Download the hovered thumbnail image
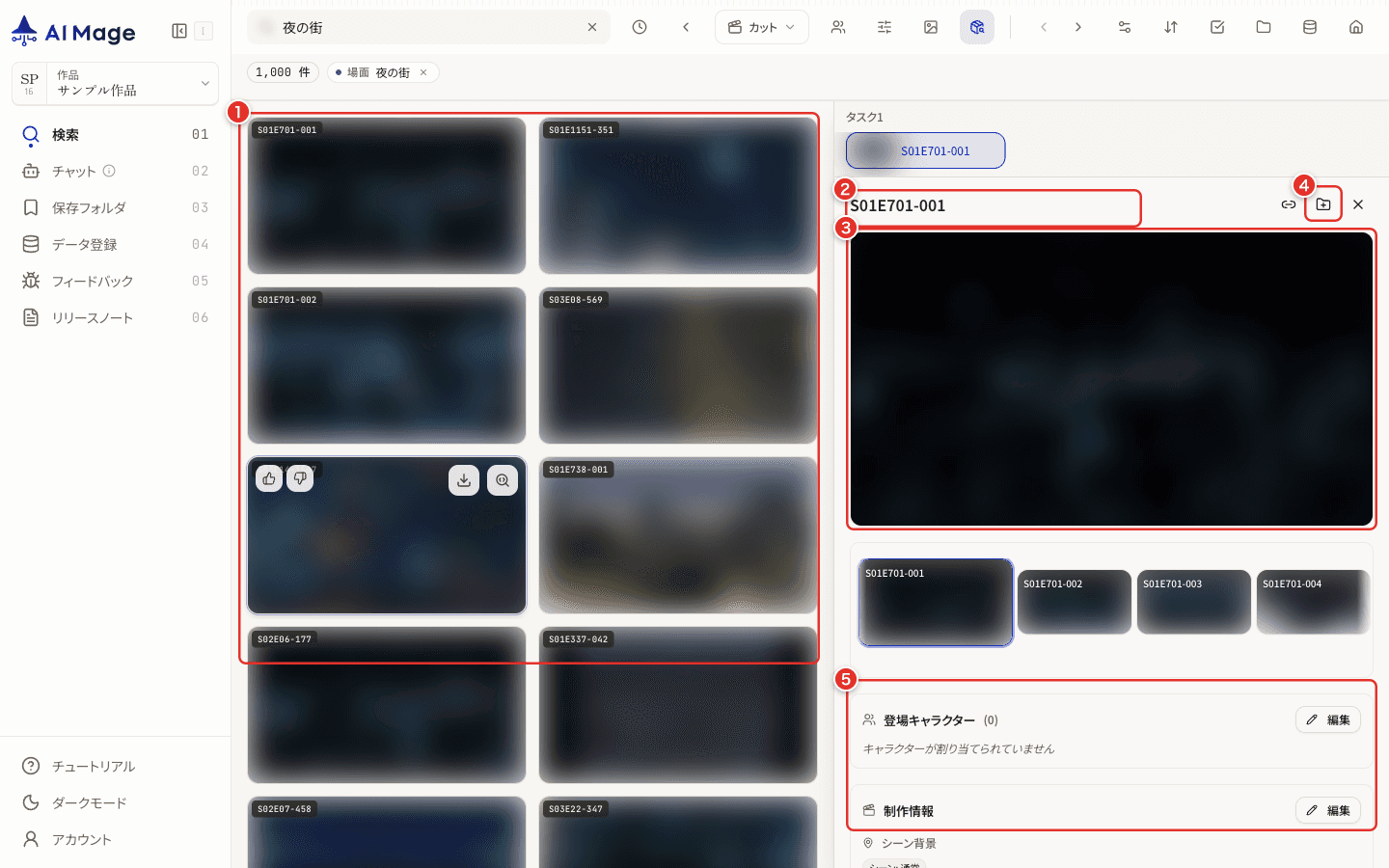This screenshot has width=1389, height=868. click(x=464, y=480)
